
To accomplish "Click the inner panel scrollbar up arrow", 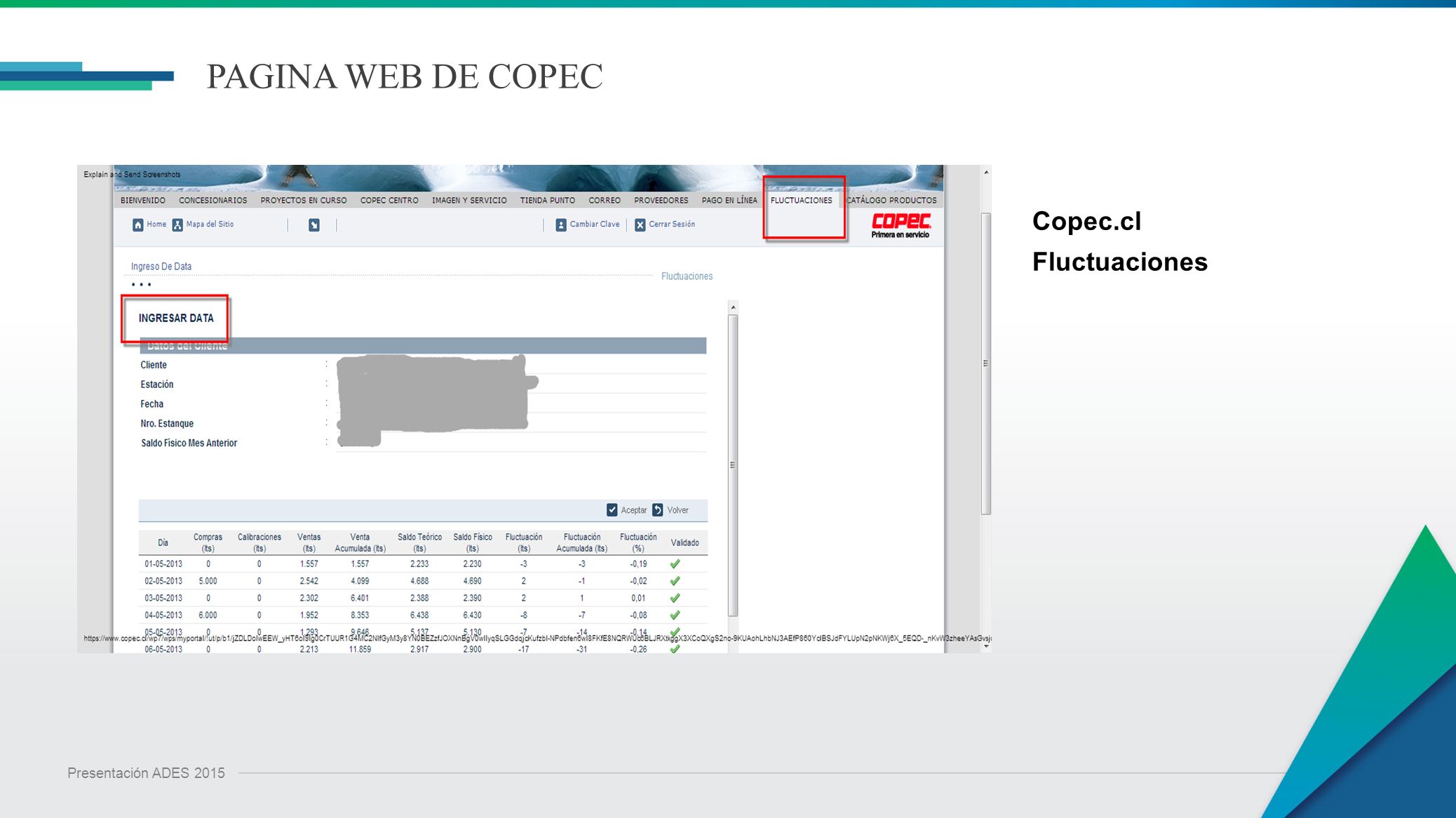I will tap(733, 307).
